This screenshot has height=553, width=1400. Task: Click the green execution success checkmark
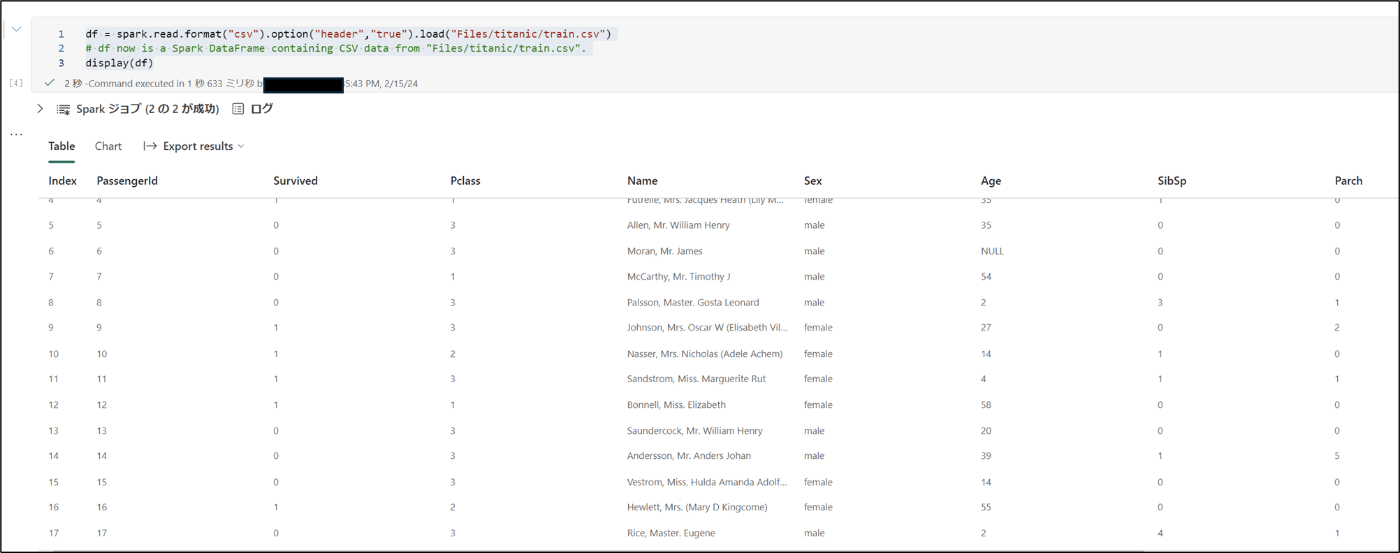pyautogui.click(x=50, y=83)
